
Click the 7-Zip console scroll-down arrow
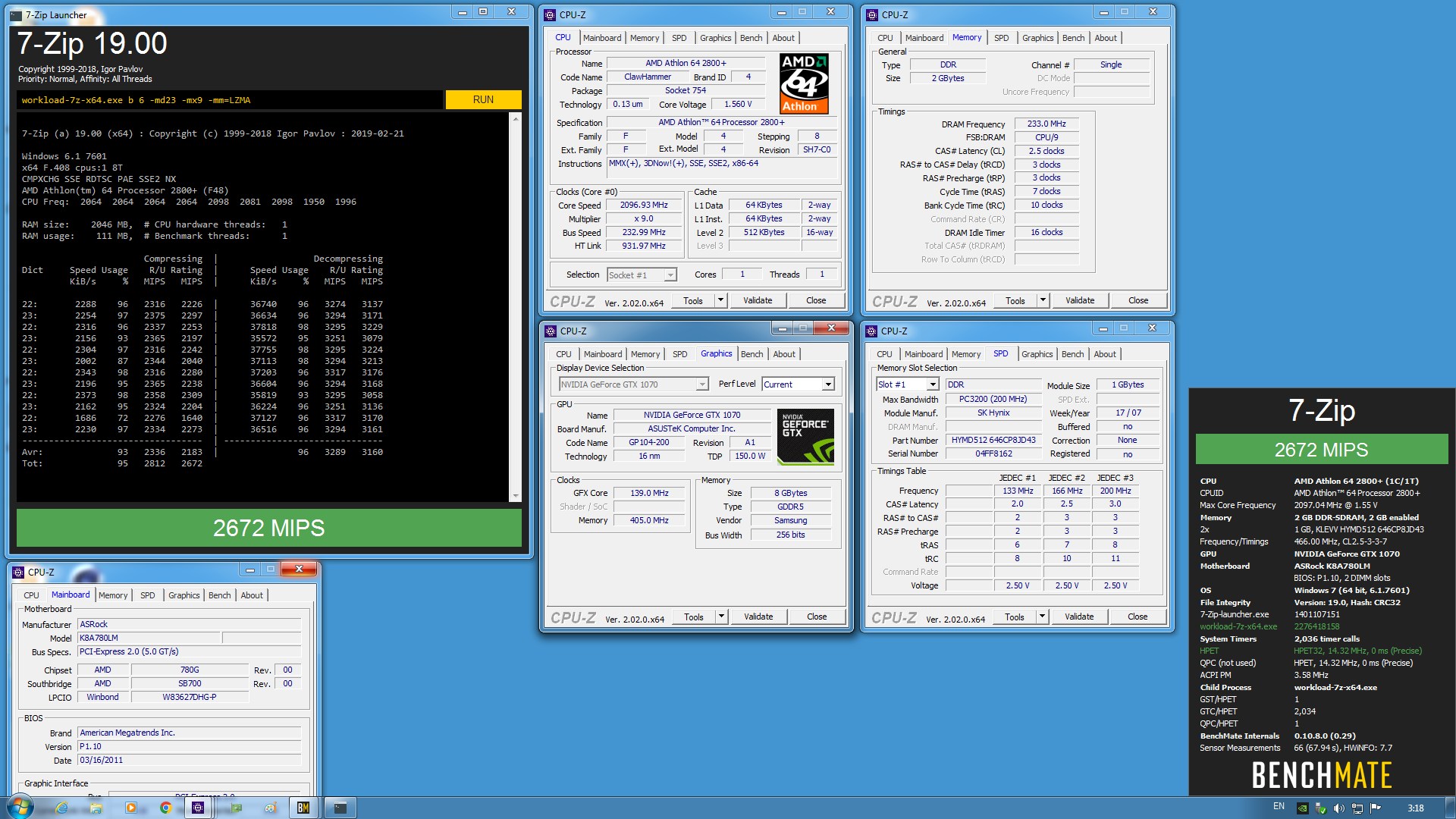click(516, 496)
